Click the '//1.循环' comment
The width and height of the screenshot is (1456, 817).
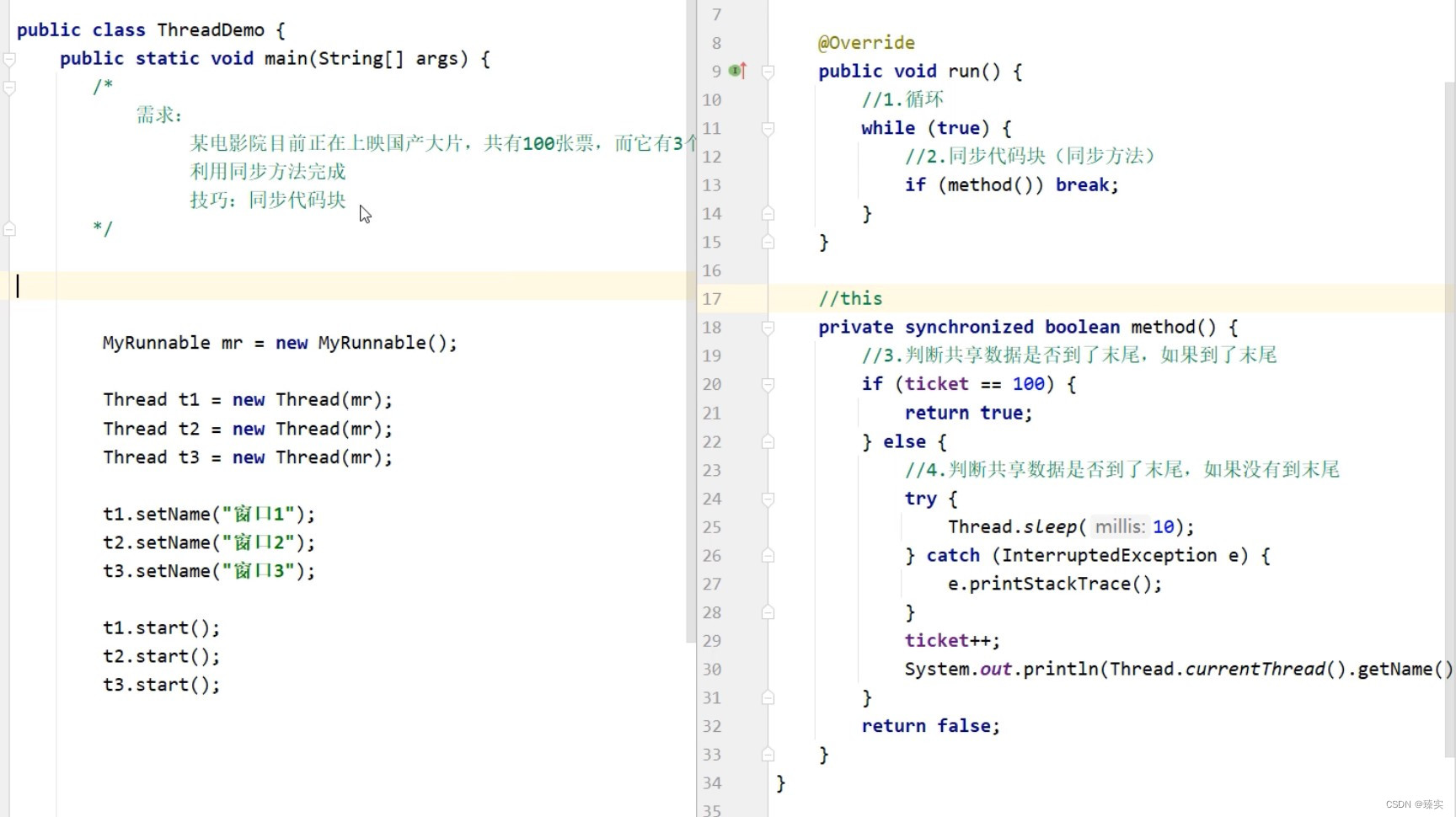click(902, 100)
